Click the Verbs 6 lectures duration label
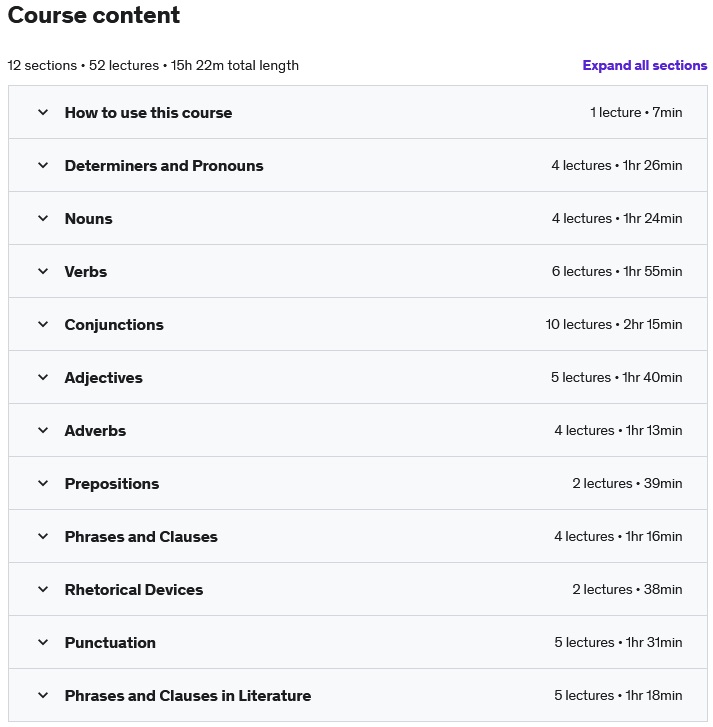The width and height of the screenshot is (713, 727). 617,271
